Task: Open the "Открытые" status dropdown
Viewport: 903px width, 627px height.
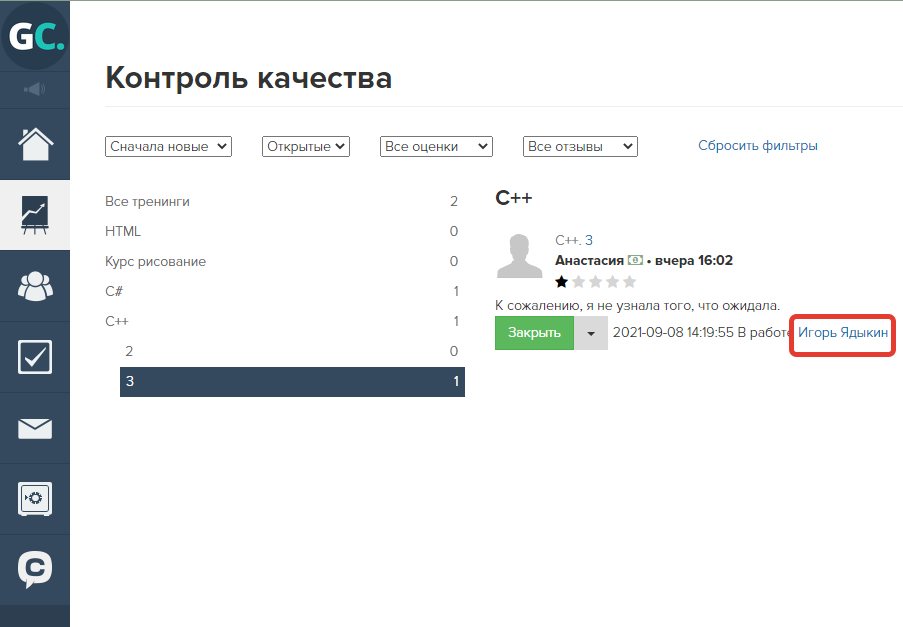Action: coord(306,146)
